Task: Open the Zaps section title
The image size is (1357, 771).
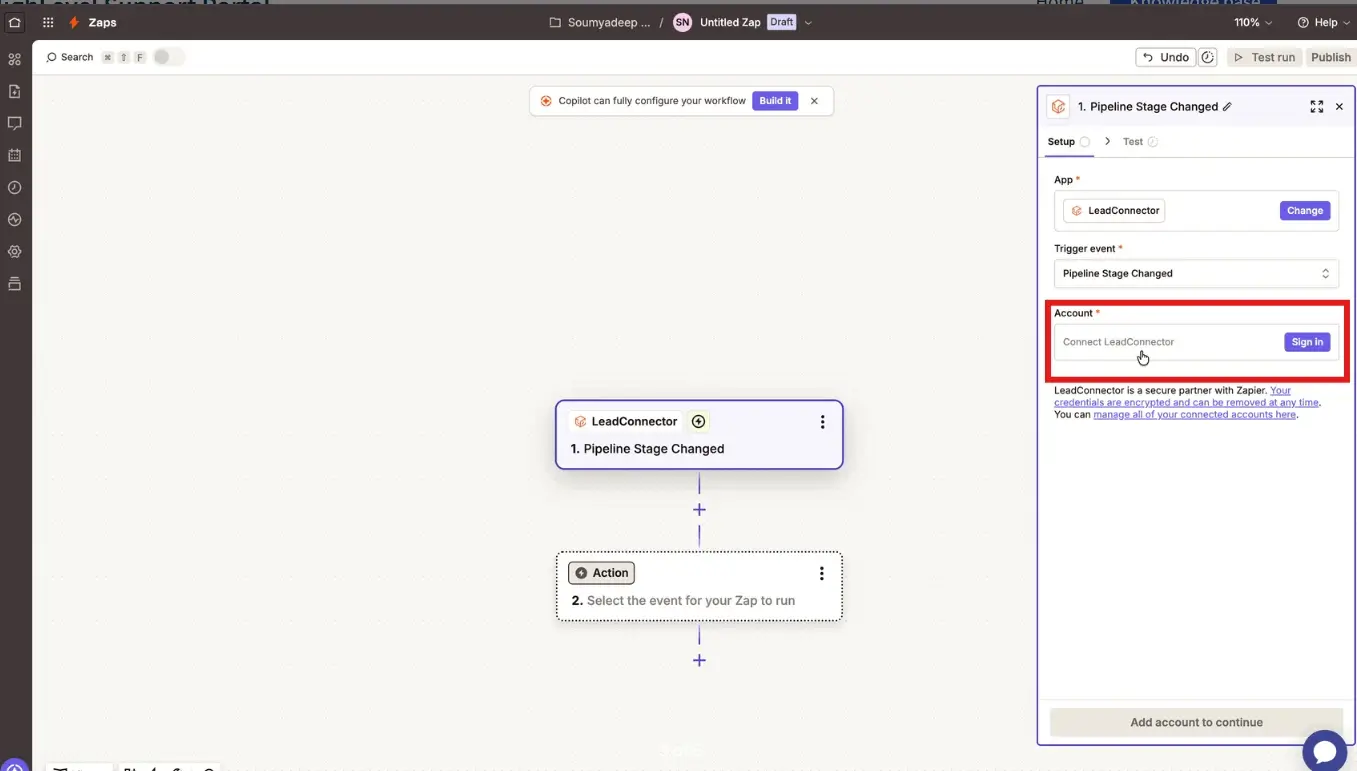Action: click(x=102, y=22)
